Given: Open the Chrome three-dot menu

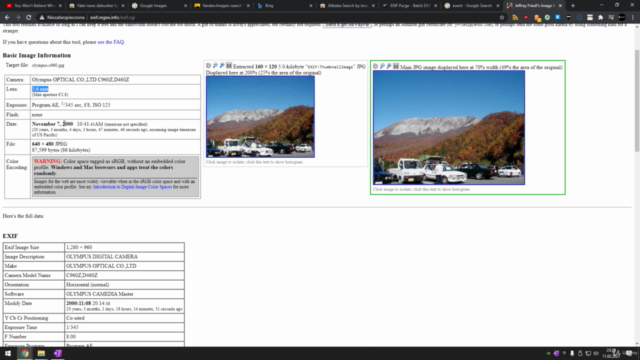Looking at the screenshot, I should point(633,18).
